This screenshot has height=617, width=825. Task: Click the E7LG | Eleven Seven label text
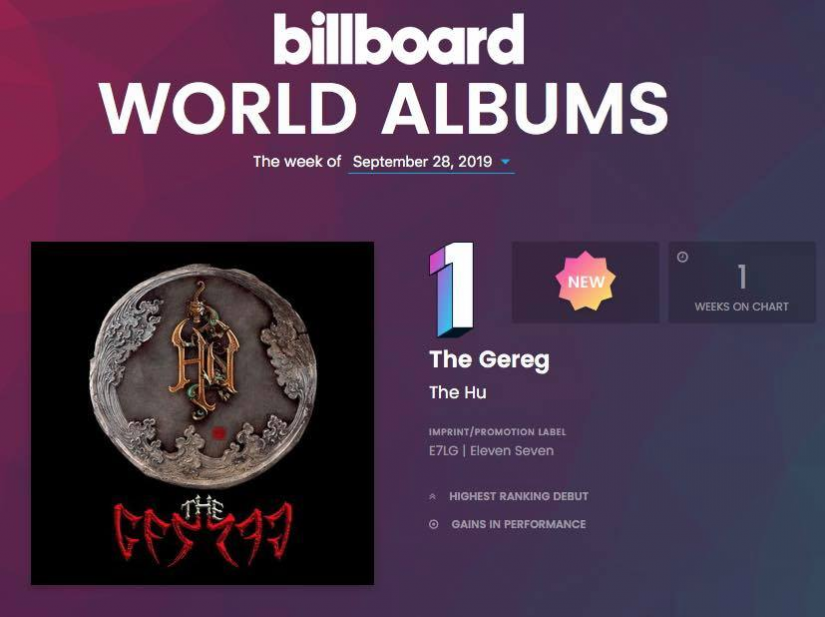coord(491,451)
